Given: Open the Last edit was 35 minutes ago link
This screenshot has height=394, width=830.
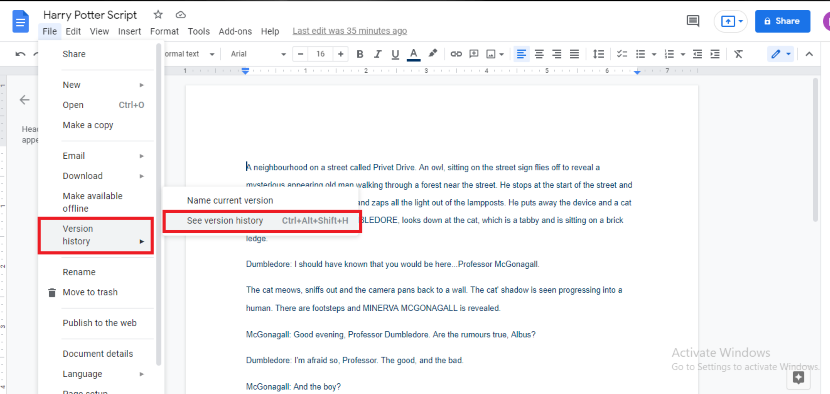Looking at the screenshot, I should pyautogui.click(x=350, y=31).
